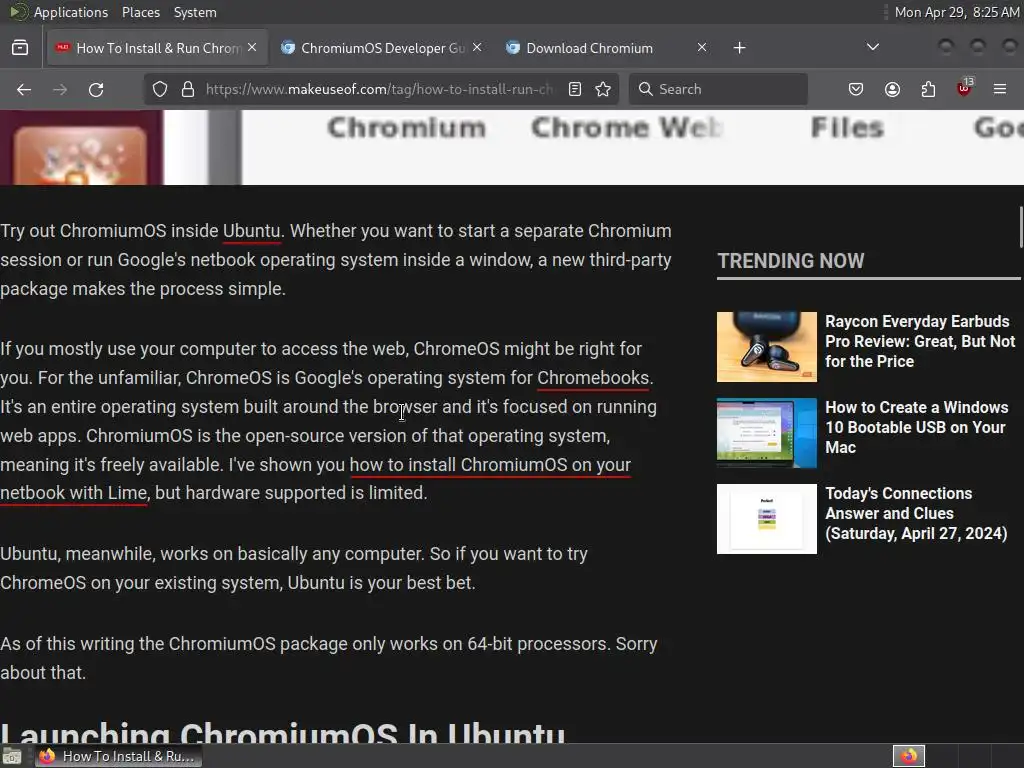
Task: Expand the list all tabs chevron
Action: click(872, 47)
